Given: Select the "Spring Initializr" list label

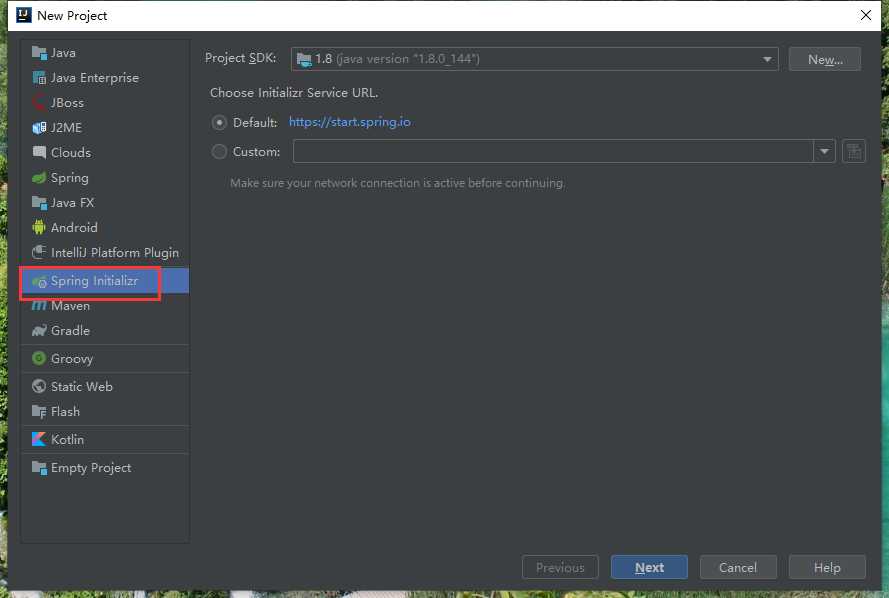Looking at the screenshot, I should click(x=94, y=281).
